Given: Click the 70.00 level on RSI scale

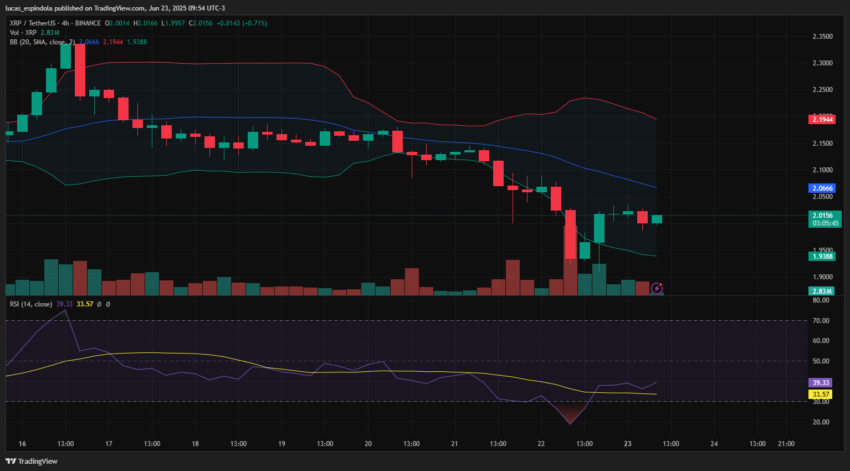Looking at the screenshot, I should point(821,320).
